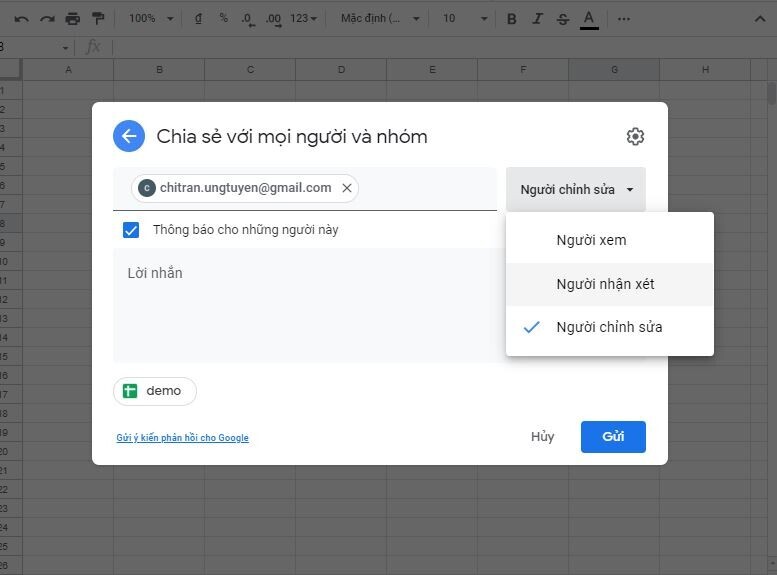The width and height of the screenshot is (777, 575).
Task: Open the 123 number formats dropdown
Action: pos(303,19)
